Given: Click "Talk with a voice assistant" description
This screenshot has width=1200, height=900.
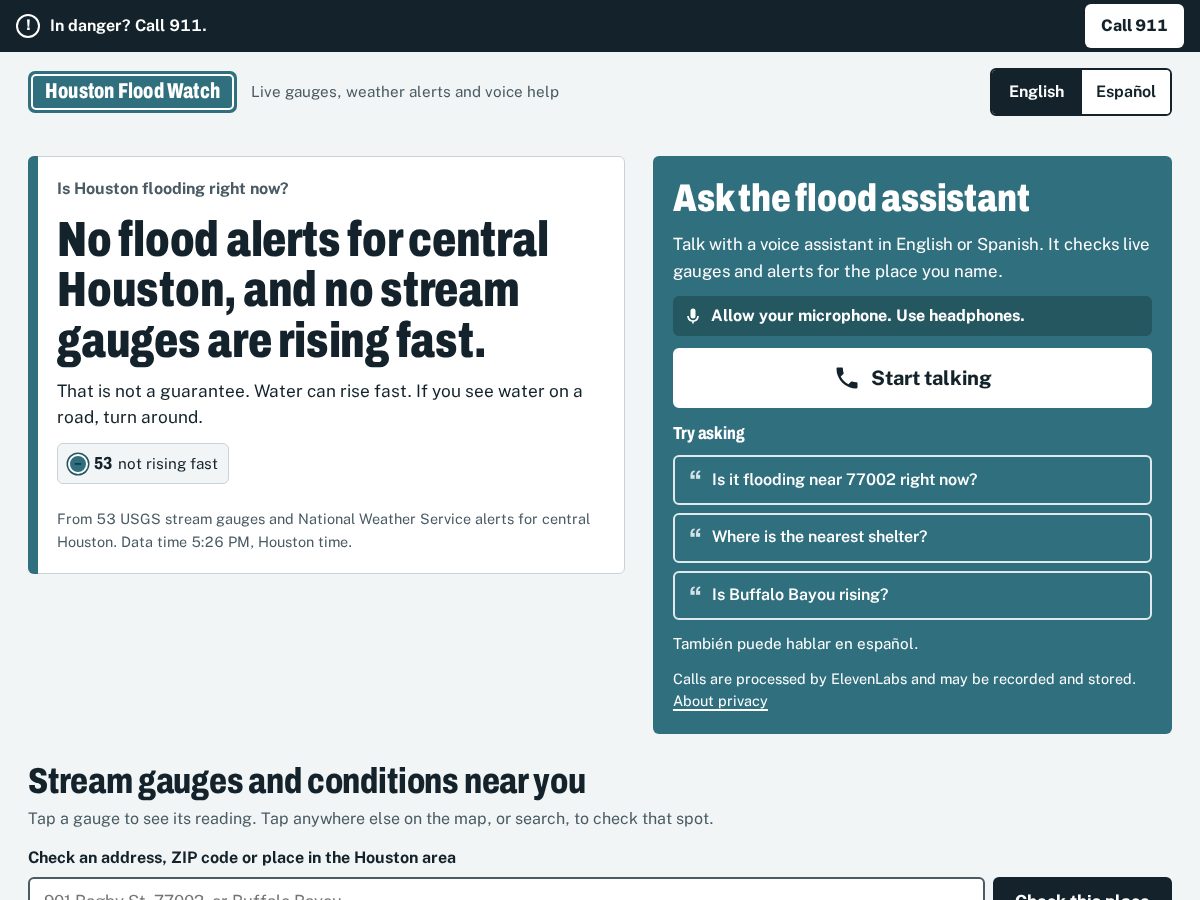Looking at the screenshot, I should 911,258.
